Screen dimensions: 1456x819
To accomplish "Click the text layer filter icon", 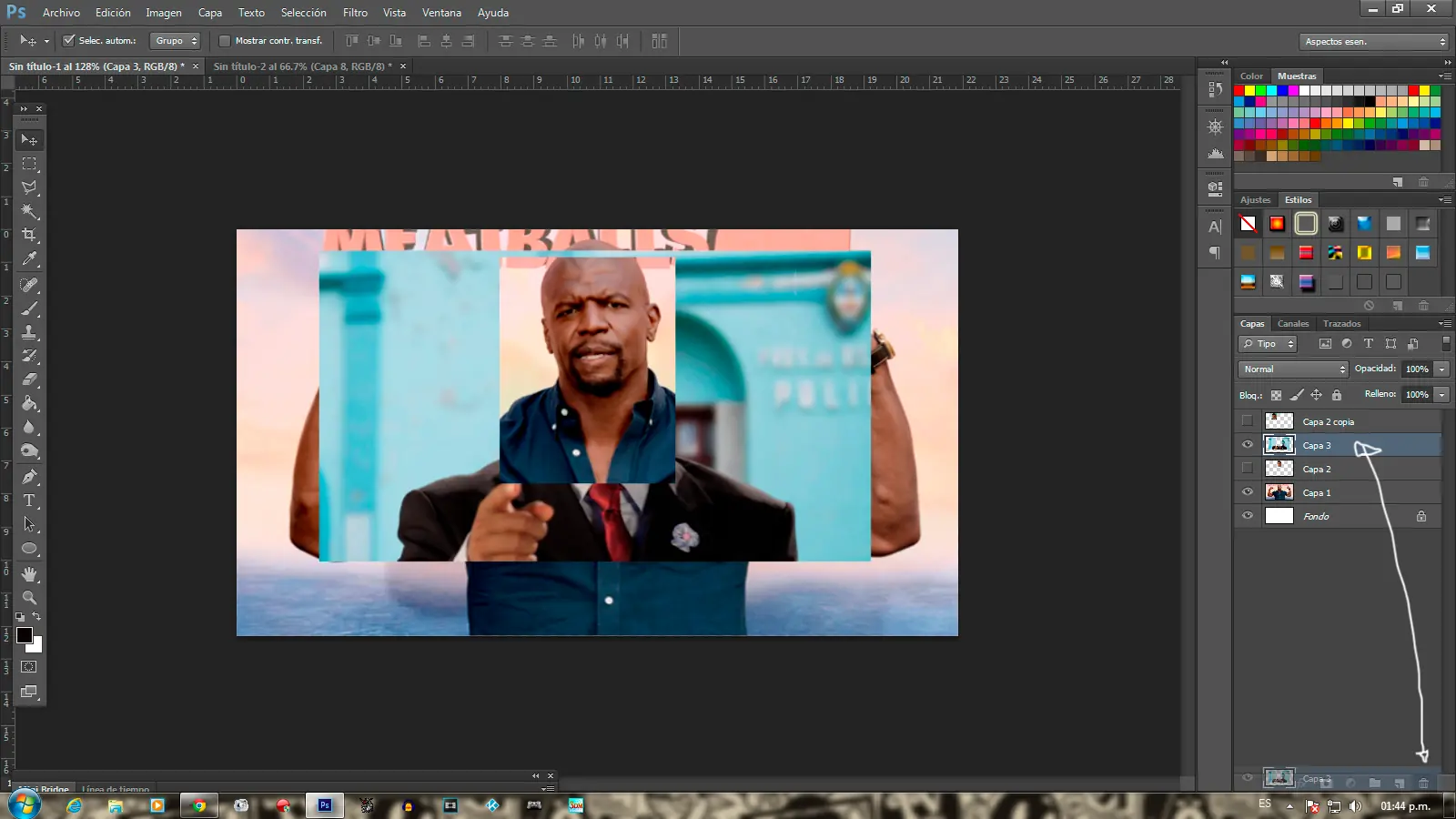I will [1369, 344].
